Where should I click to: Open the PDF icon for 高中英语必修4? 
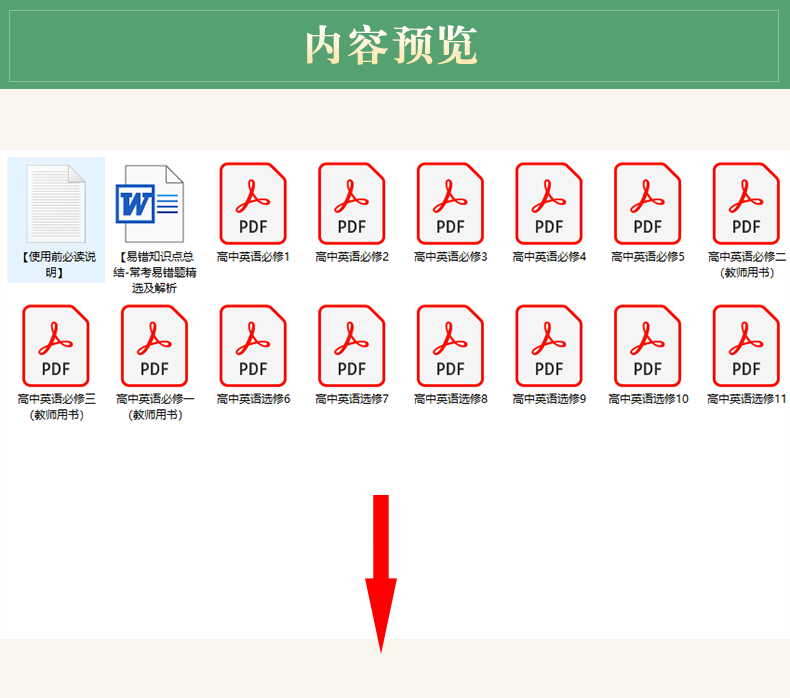(549, 204)
